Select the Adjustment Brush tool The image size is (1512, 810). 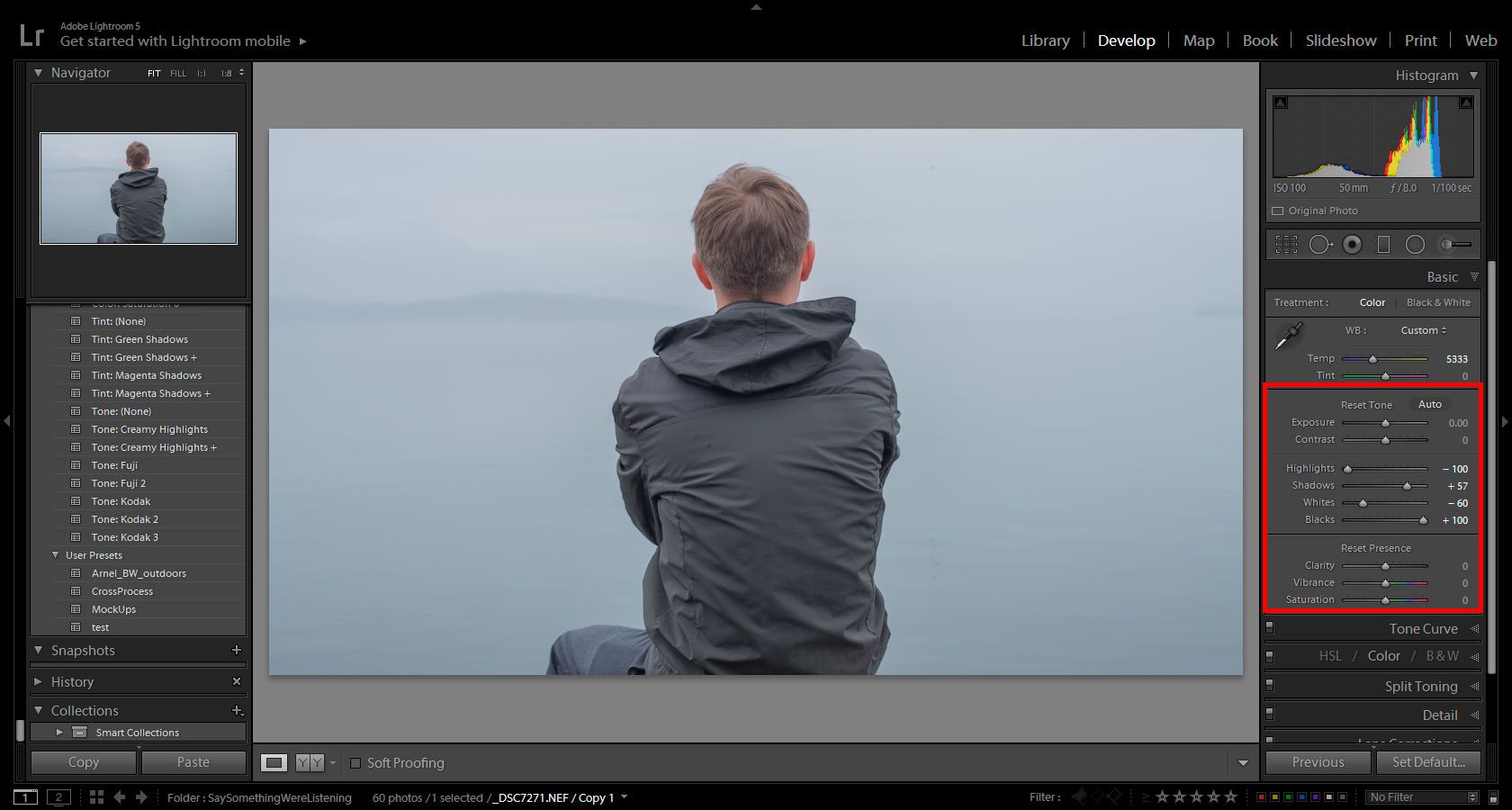[1455, 244]
